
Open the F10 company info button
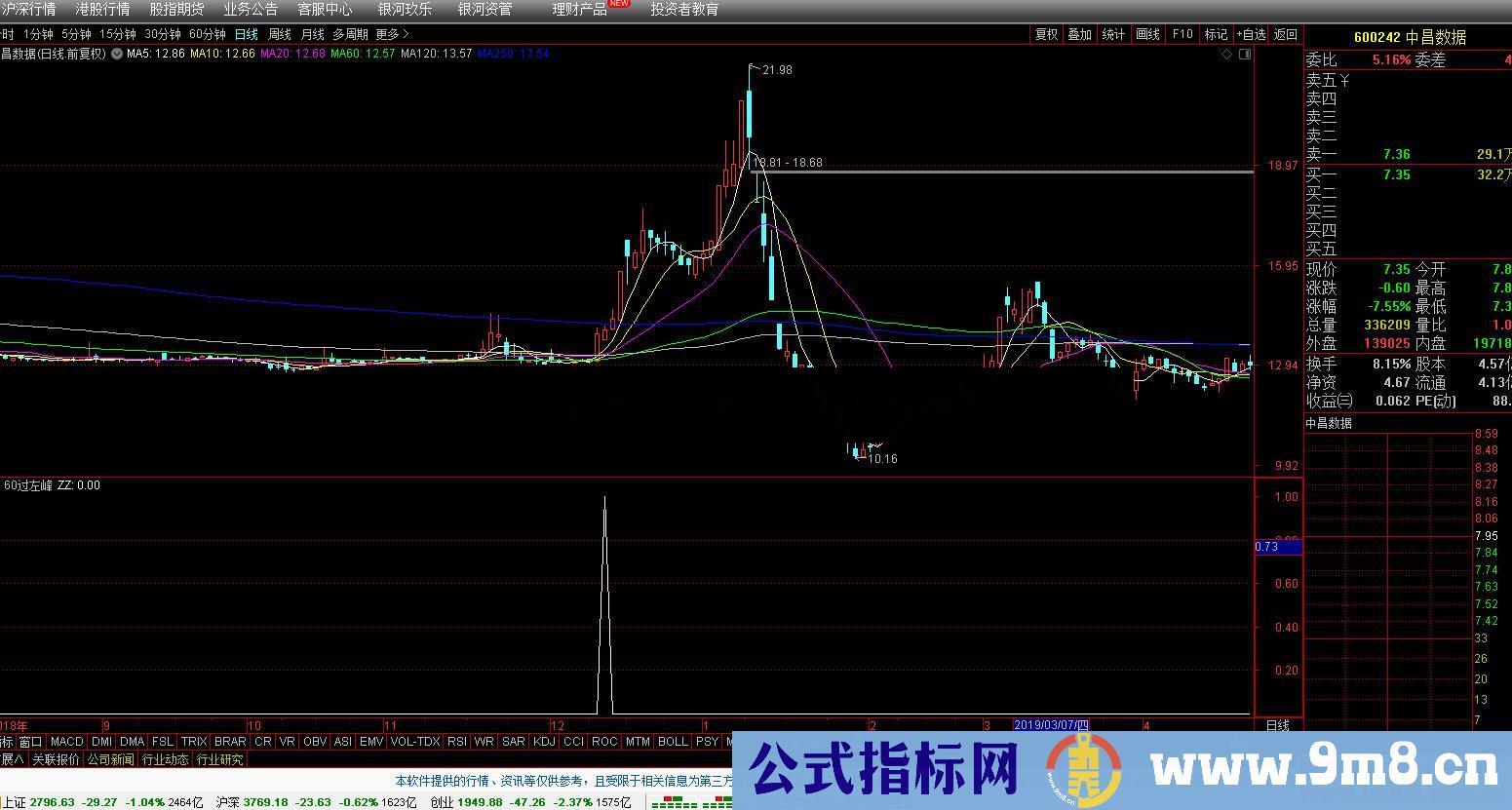[1182, 34]
